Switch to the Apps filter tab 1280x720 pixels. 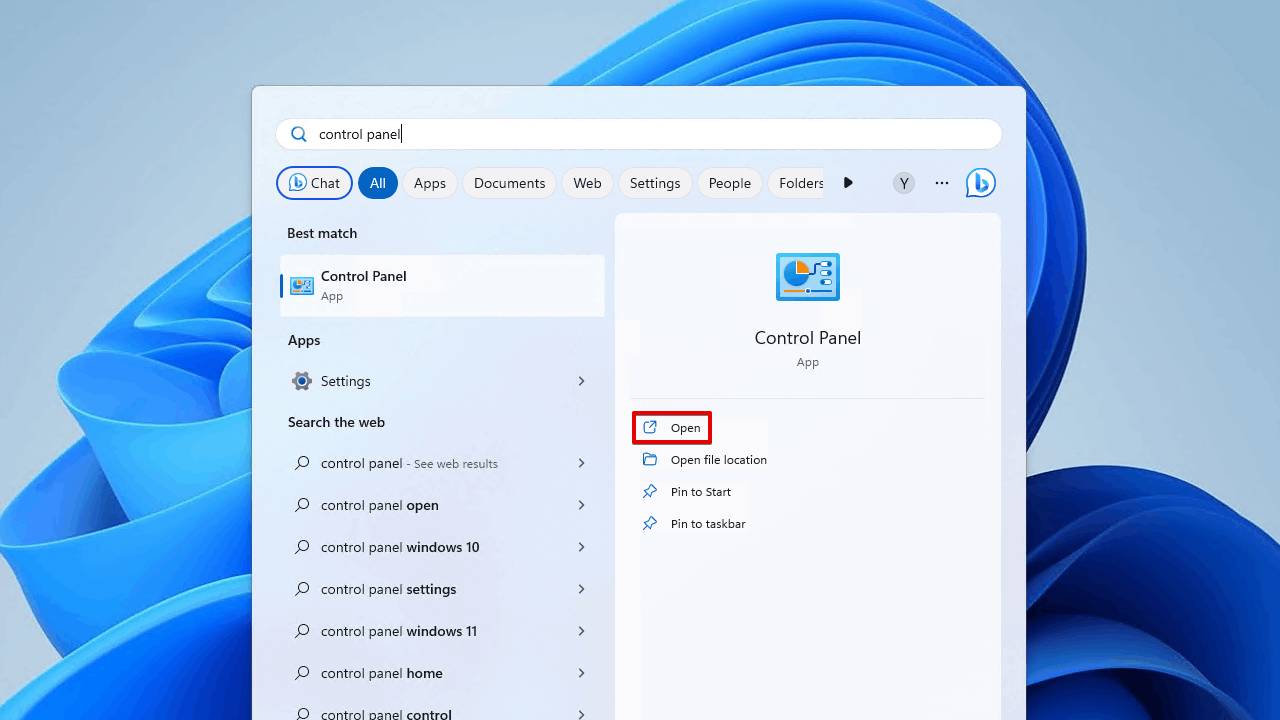click(429, 183)
